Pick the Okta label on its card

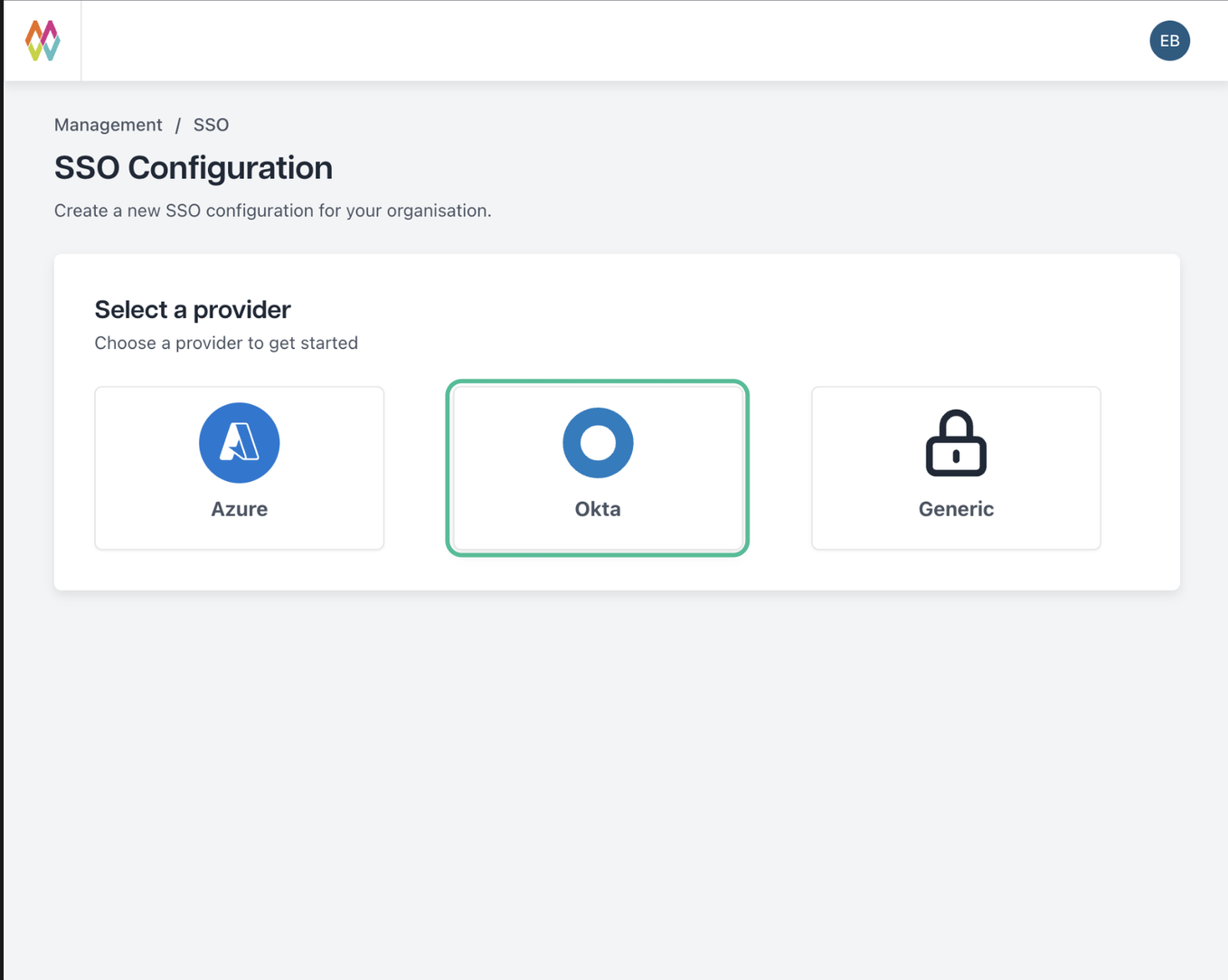pos(598,509)
